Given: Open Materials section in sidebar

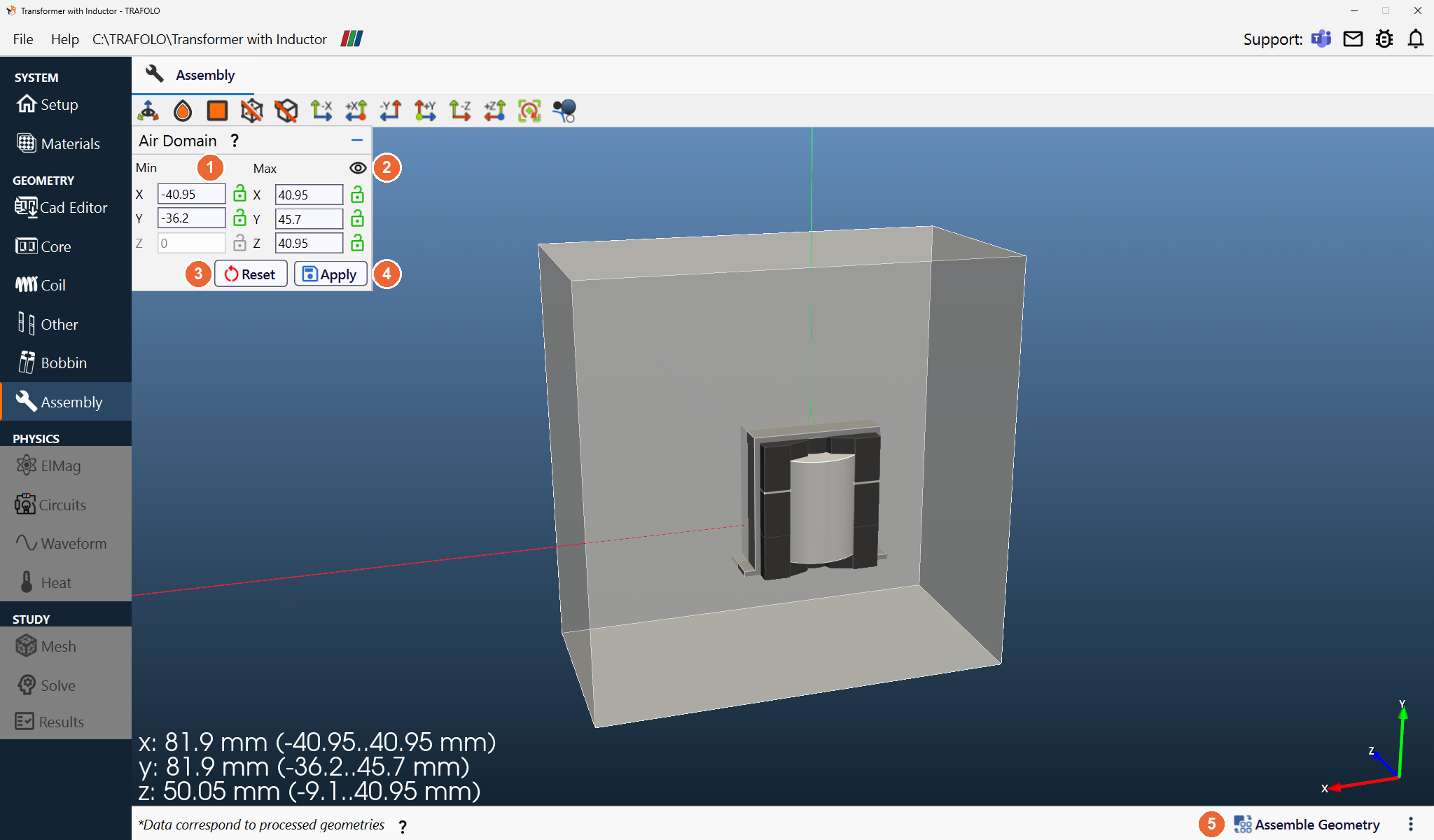Looking at the screenshot, I should [x=66, y=143].
